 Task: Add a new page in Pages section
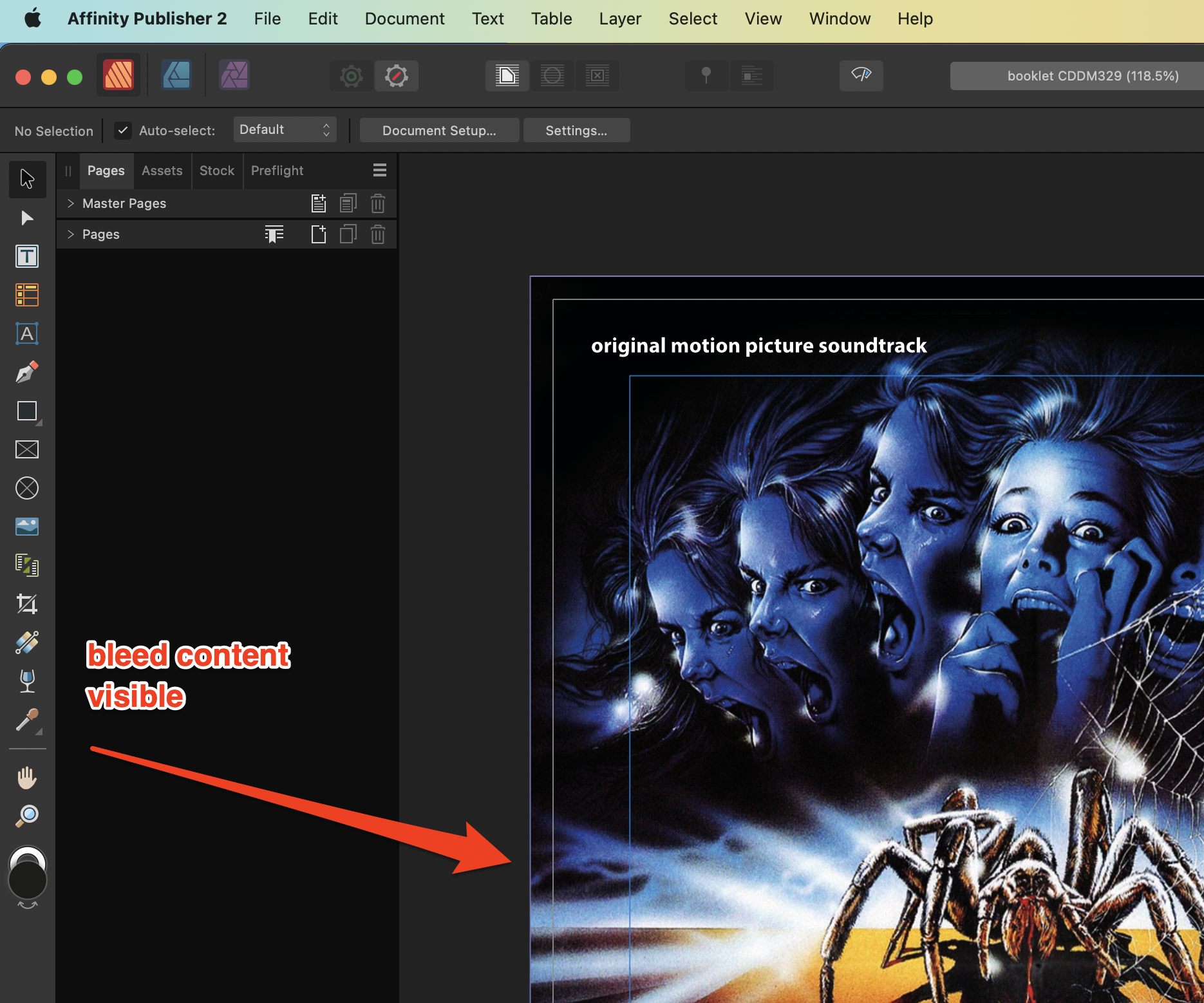click(319, 234)
